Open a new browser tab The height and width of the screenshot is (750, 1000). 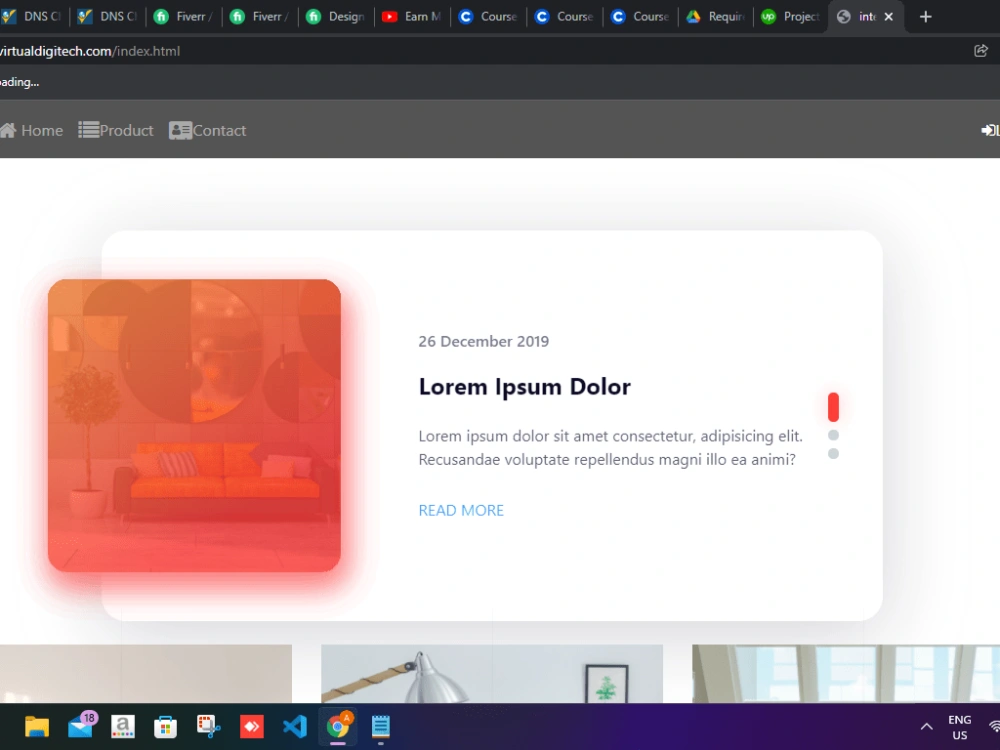pyautogui.click(x=925, y=17)
